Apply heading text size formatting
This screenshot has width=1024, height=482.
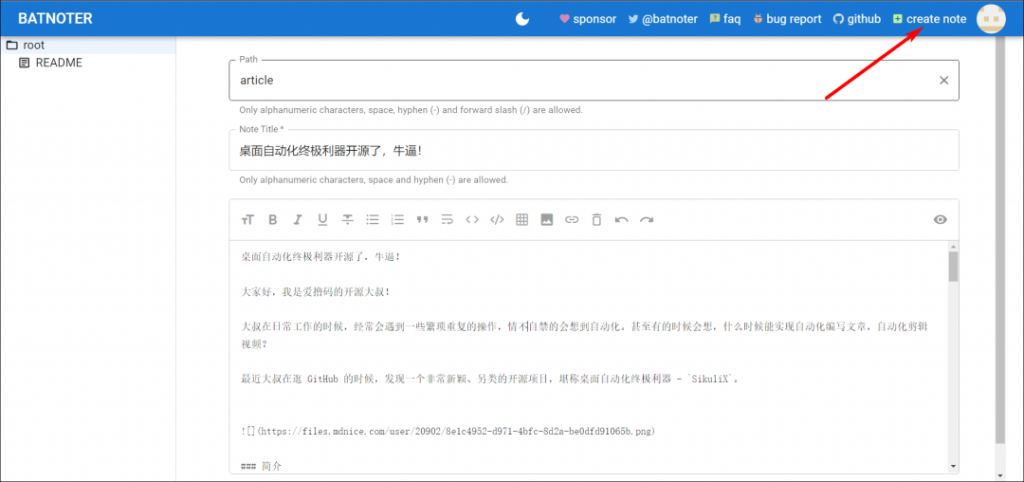tap(248, 220)
